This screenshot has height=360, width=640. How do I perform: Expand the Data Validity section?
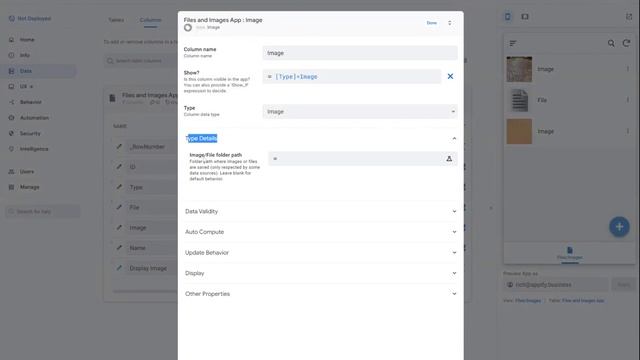point(320,211)
